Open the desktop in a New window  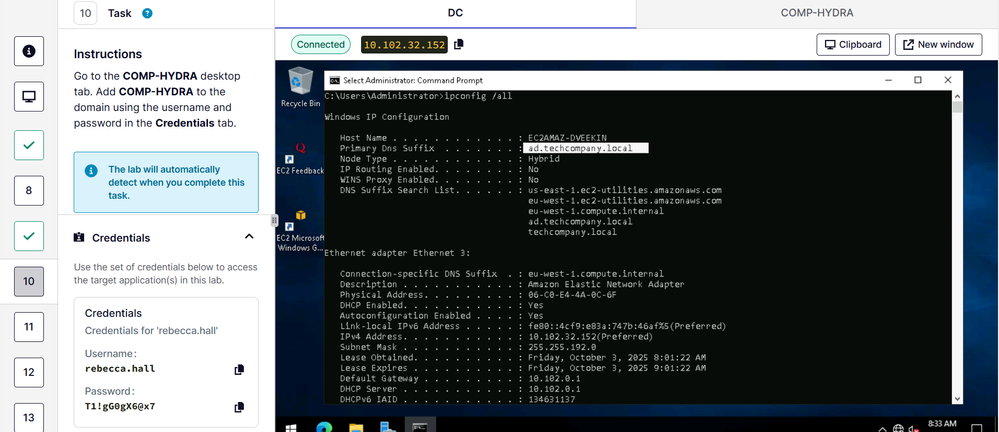tap(937, 45)
